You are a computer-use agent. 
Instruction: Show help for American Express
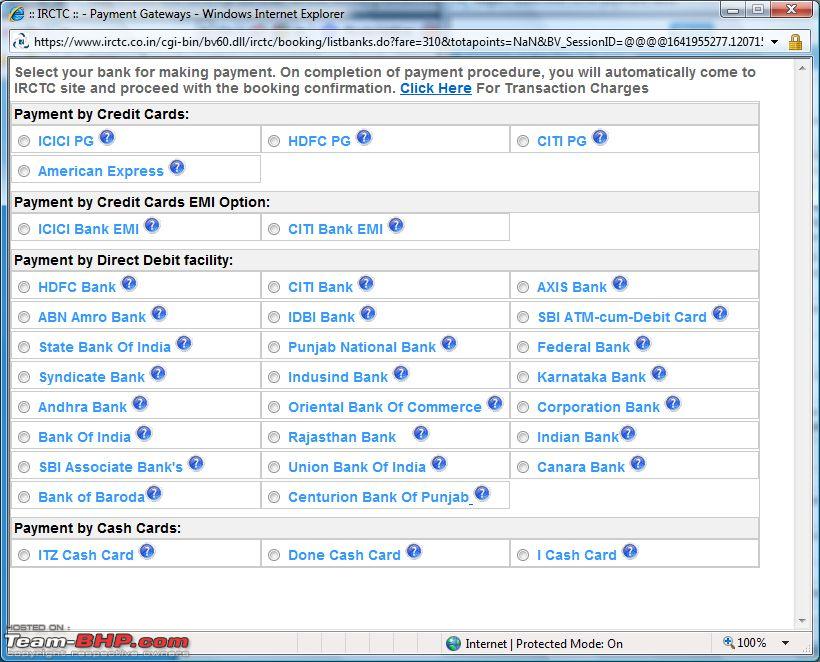click(x=177, y=167)
